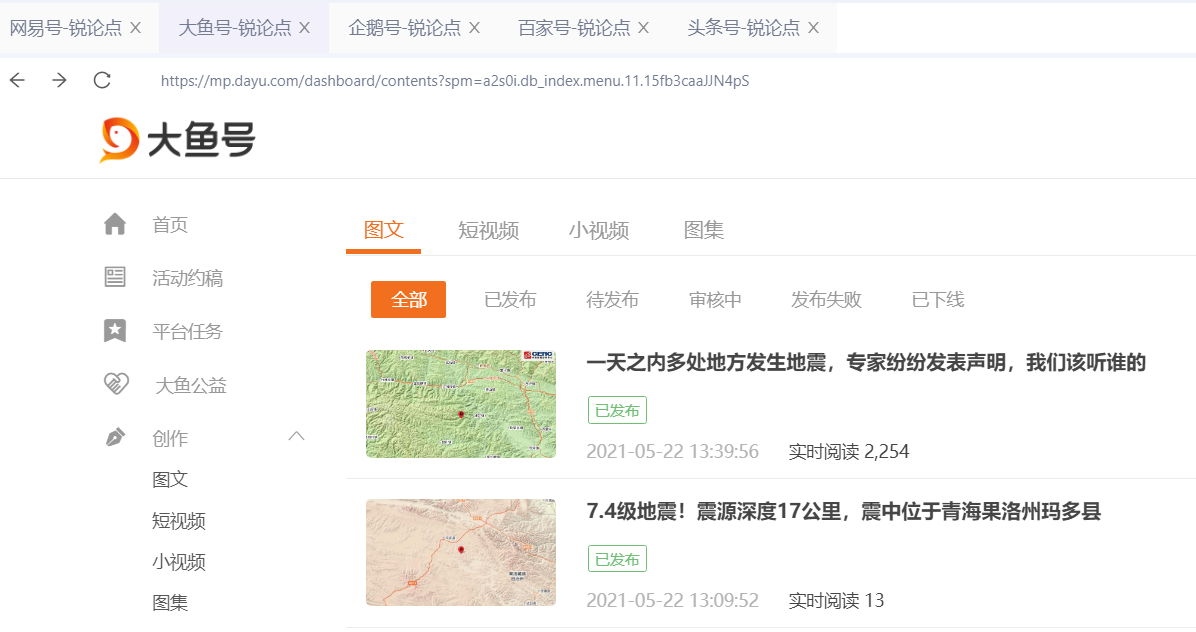
Task: Select the 首页 home icon in sidebar
Action: pos(114,224)
